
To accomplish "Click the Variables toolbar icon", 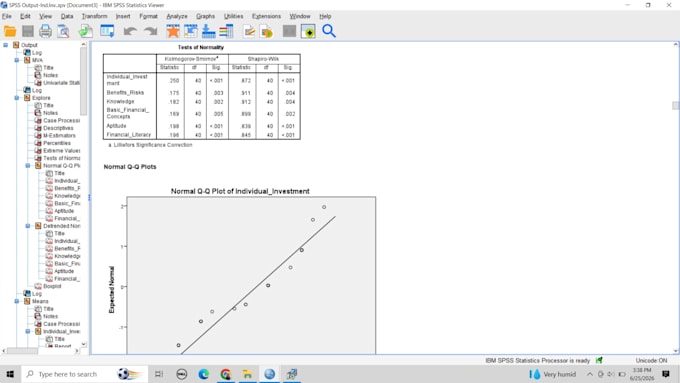I will 226,31.
